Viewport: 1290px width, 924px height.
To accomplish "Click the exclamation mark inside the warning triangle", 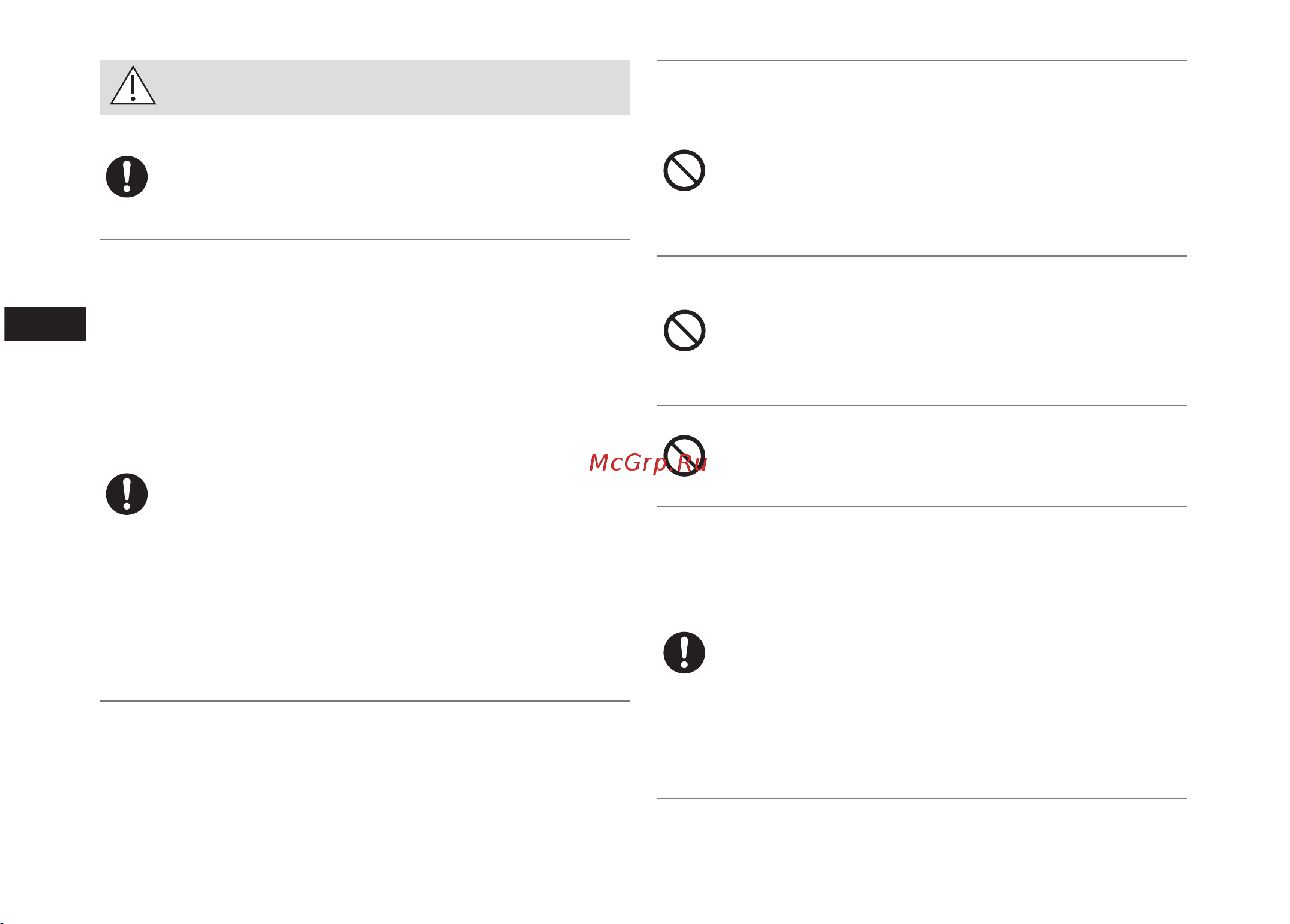I will tap(133, 88).
